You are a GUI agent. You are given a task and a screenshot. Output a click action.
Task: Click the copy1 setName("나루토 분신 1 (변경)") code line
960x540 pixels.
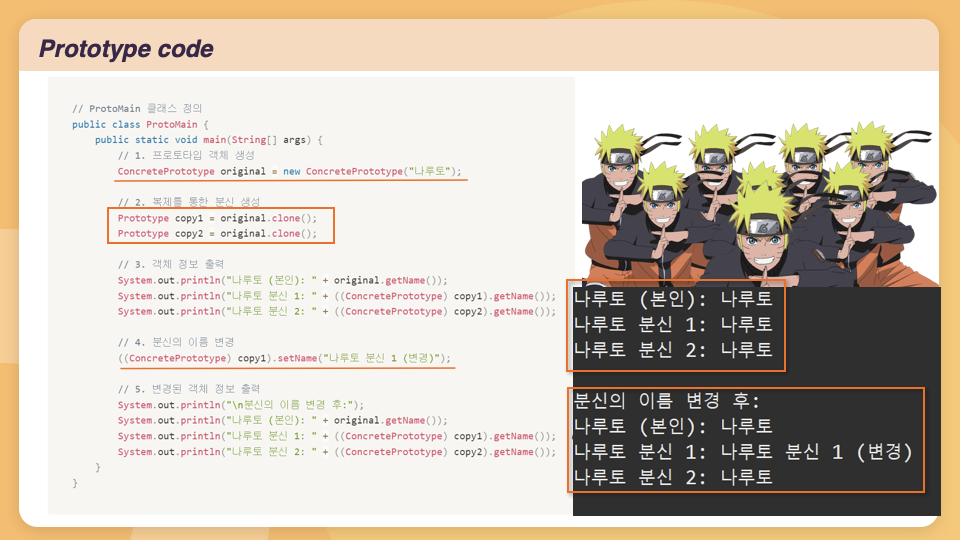pyautogui.click(x=284, y=358)
